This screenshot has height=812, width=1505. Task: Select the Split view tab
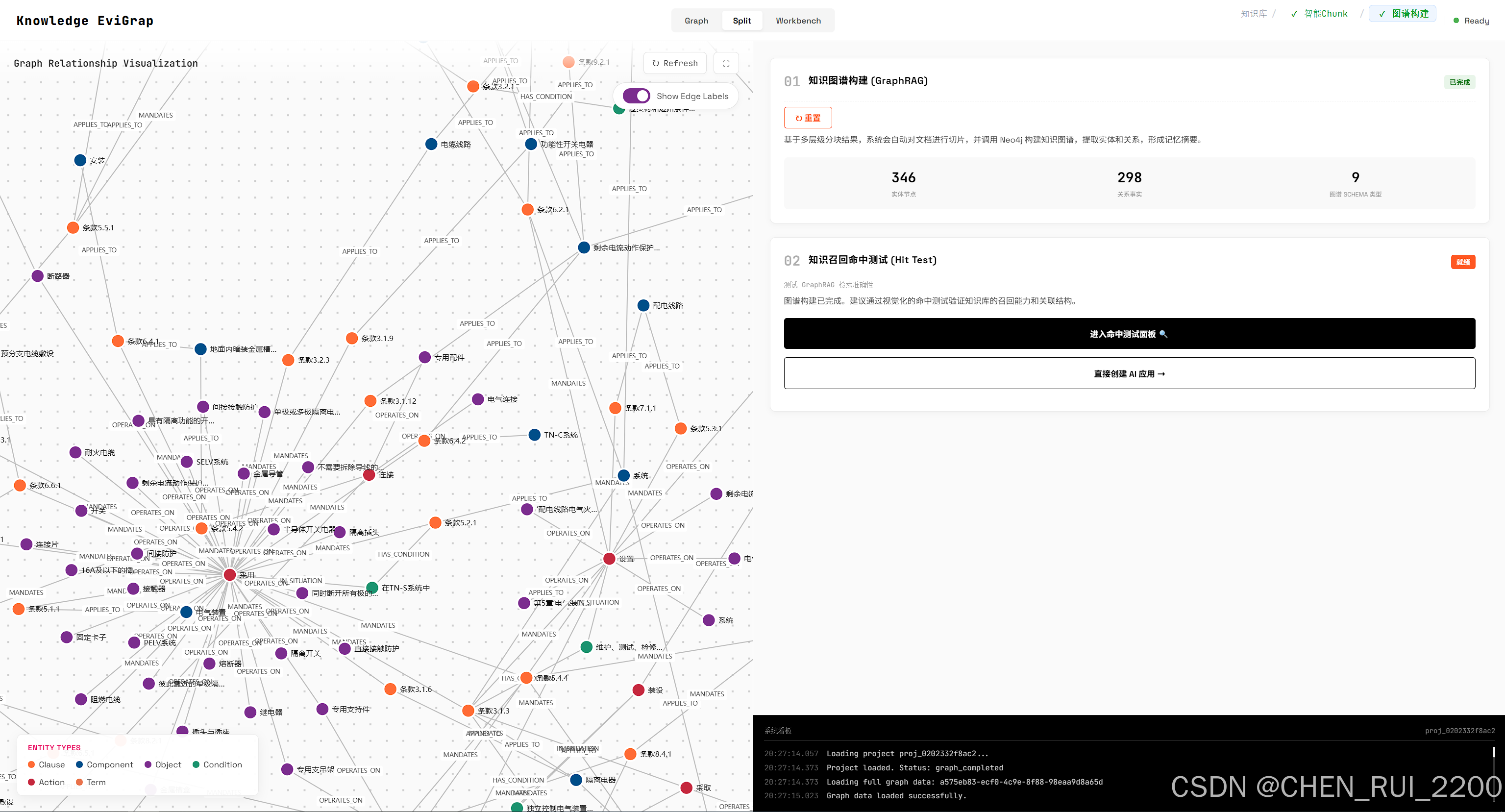click(x=741, y=21)
